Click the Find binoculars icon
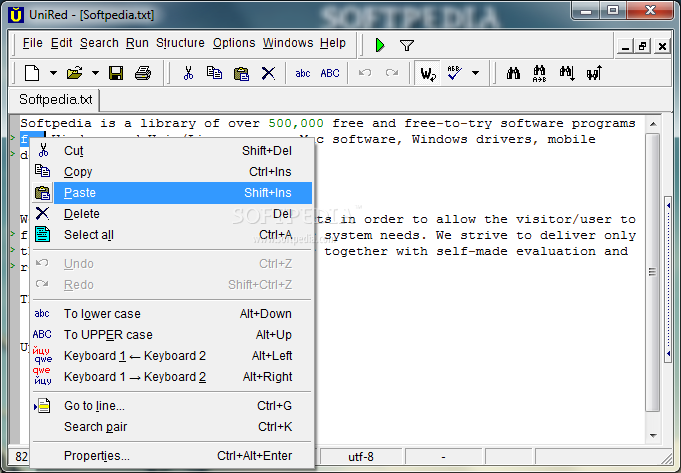Viewport: 681px width, 473px height. (x=513, y=73)
